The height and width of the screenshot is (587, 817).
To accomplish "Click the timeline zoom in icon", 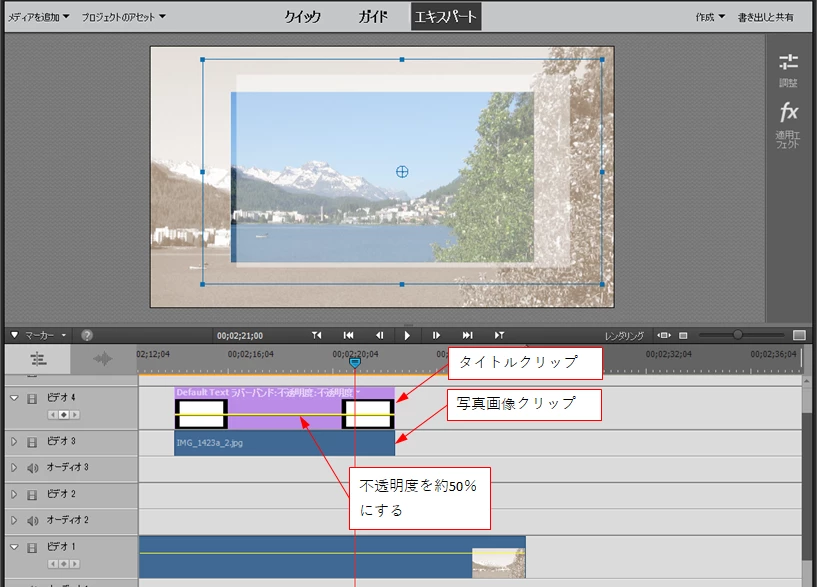I will click(x=799, y=335).
